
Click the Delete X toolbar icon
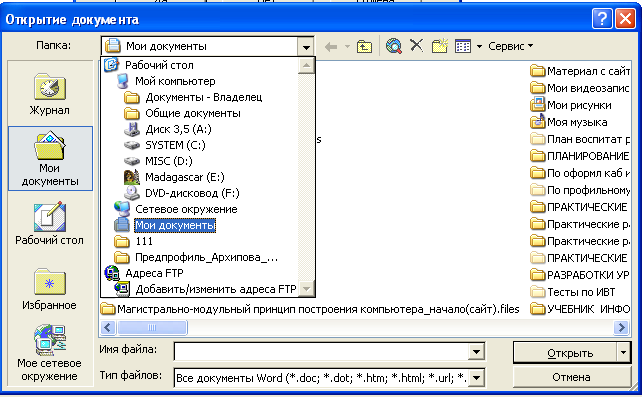[x=416, y=45]
